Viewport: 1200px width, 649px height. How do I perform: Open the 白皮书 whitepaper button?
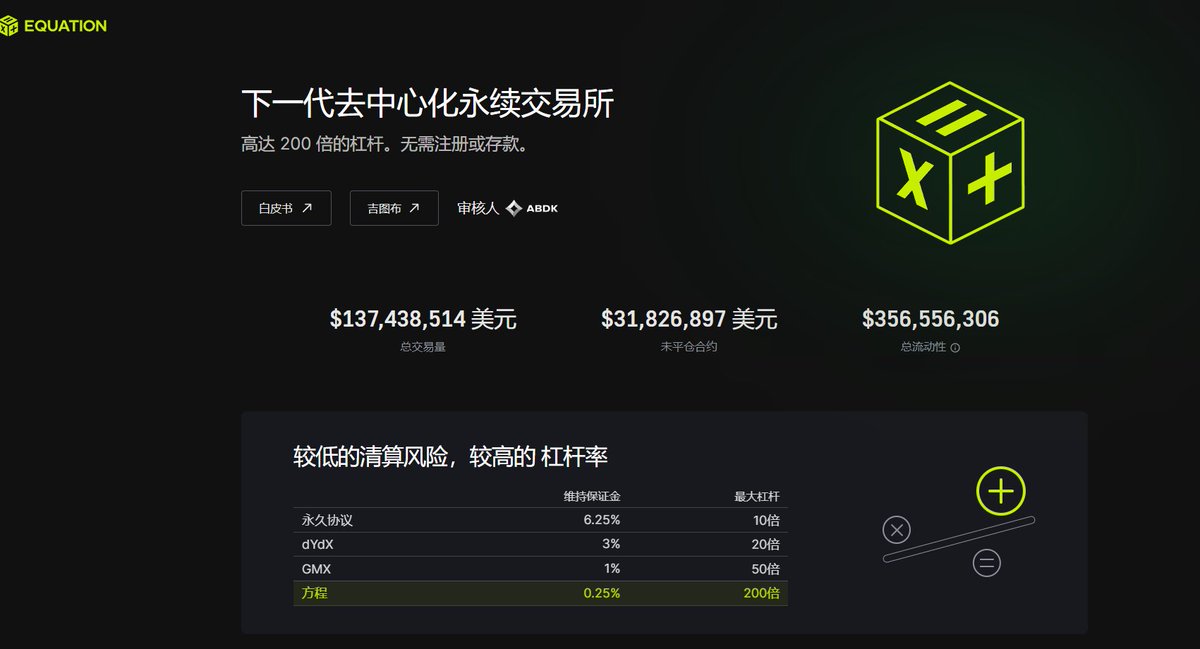pyautogui.click(x=286, y=208)
